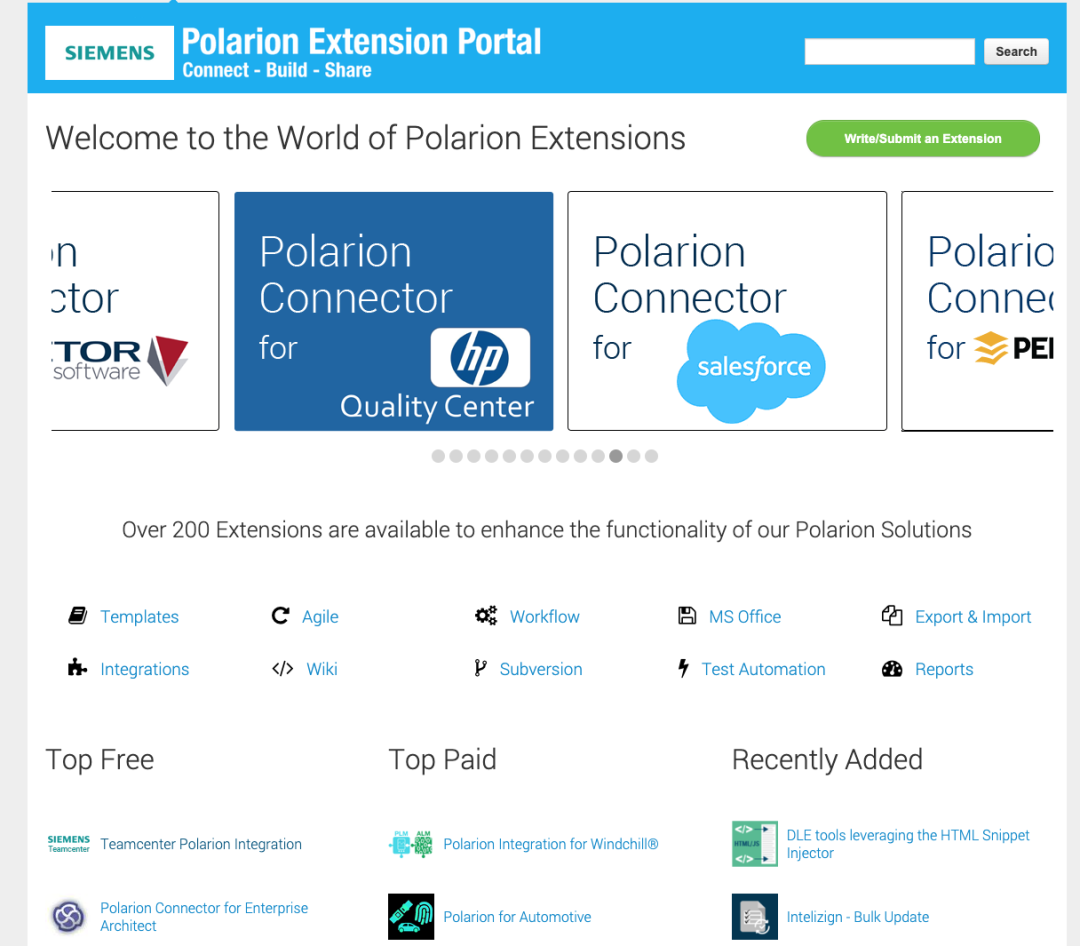This screenshot has width=1080, height=946.
Task: Click the Export & Import copy icon
Action: coord(892,616)
